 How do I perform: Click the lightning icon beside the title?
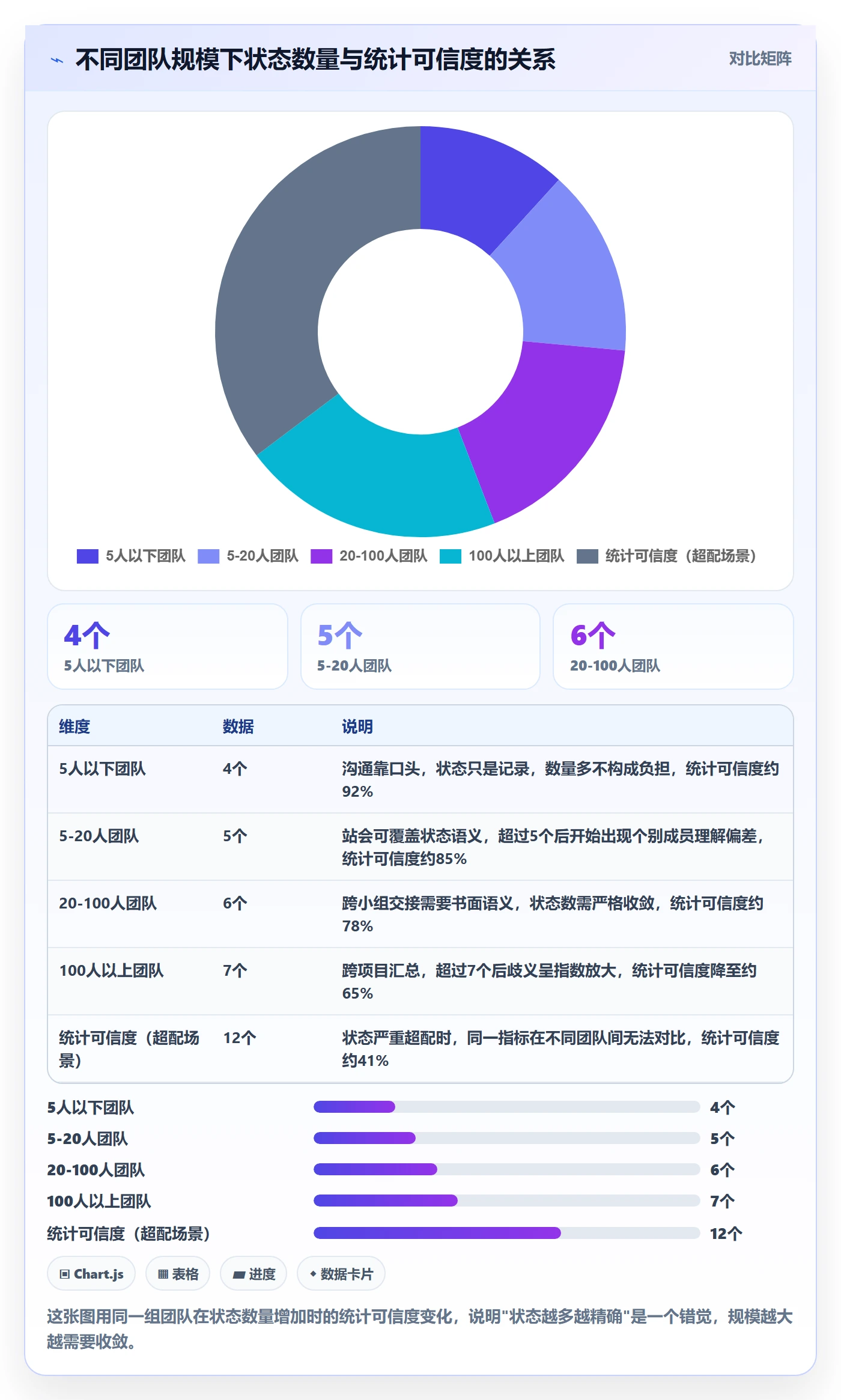coord(57,60)
